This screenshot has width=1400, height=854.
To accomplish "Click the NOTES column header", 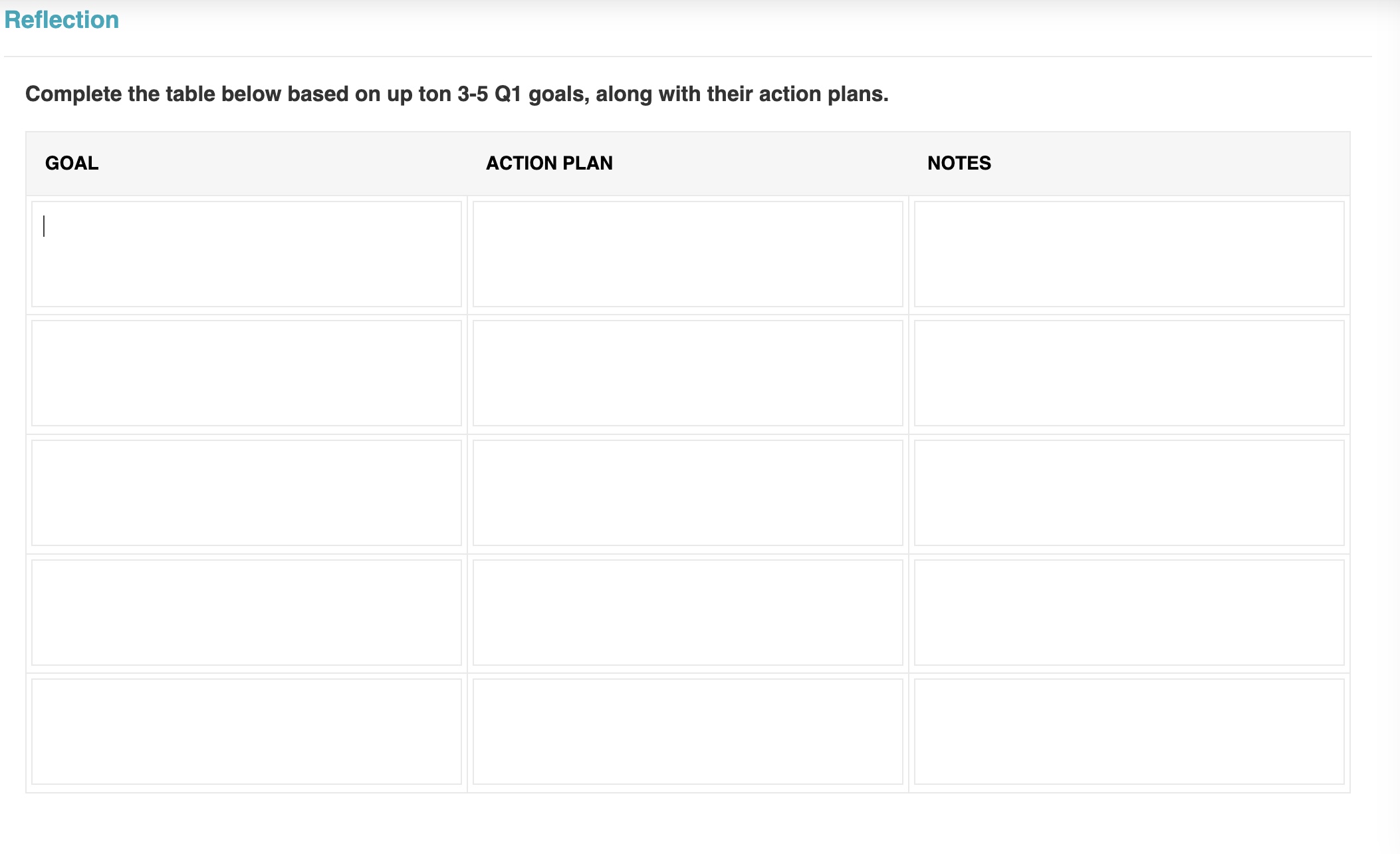I will point(959,163).
